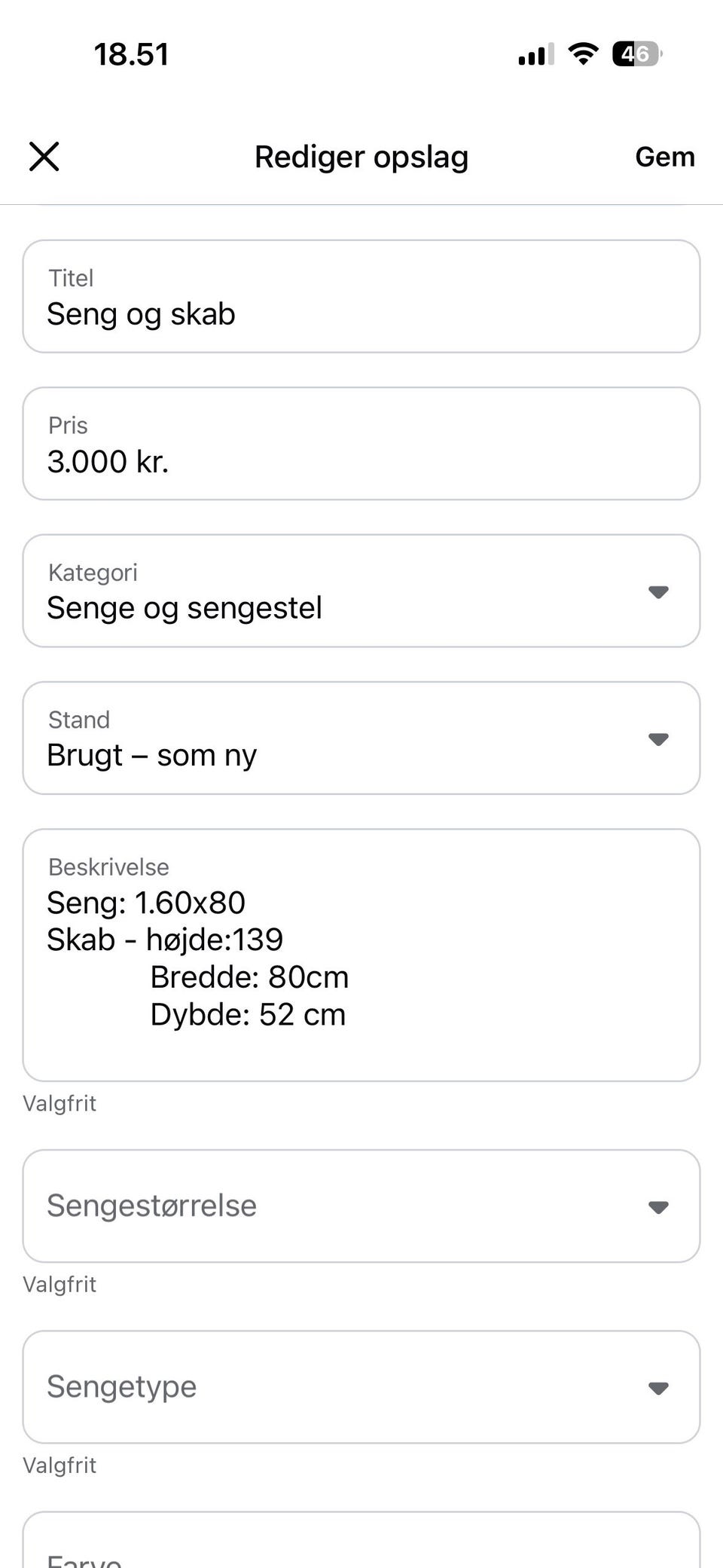Click the Sengetype dropdown arrow icon
Image resolution: width=723 pixels, height=1568 pixels.
(x=658, y=1389)
